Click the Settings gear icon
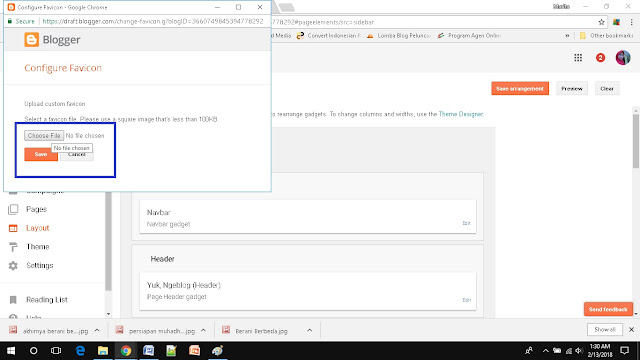This screenshot has height=360, width=640. coord(13,266)
